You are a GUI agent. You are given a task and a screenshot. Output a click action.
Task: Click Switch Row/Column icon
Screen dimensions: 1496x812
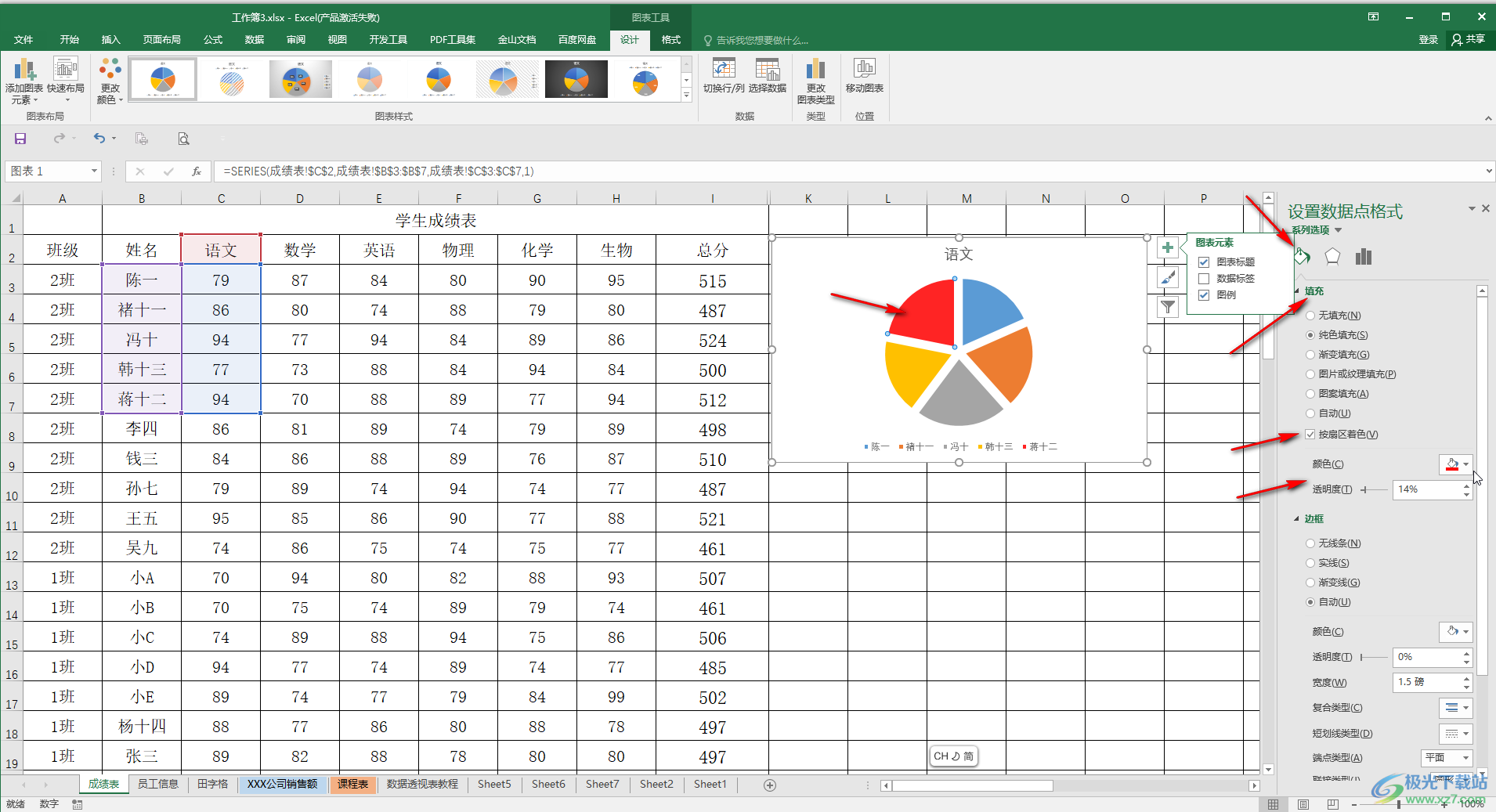coord(724,69)
